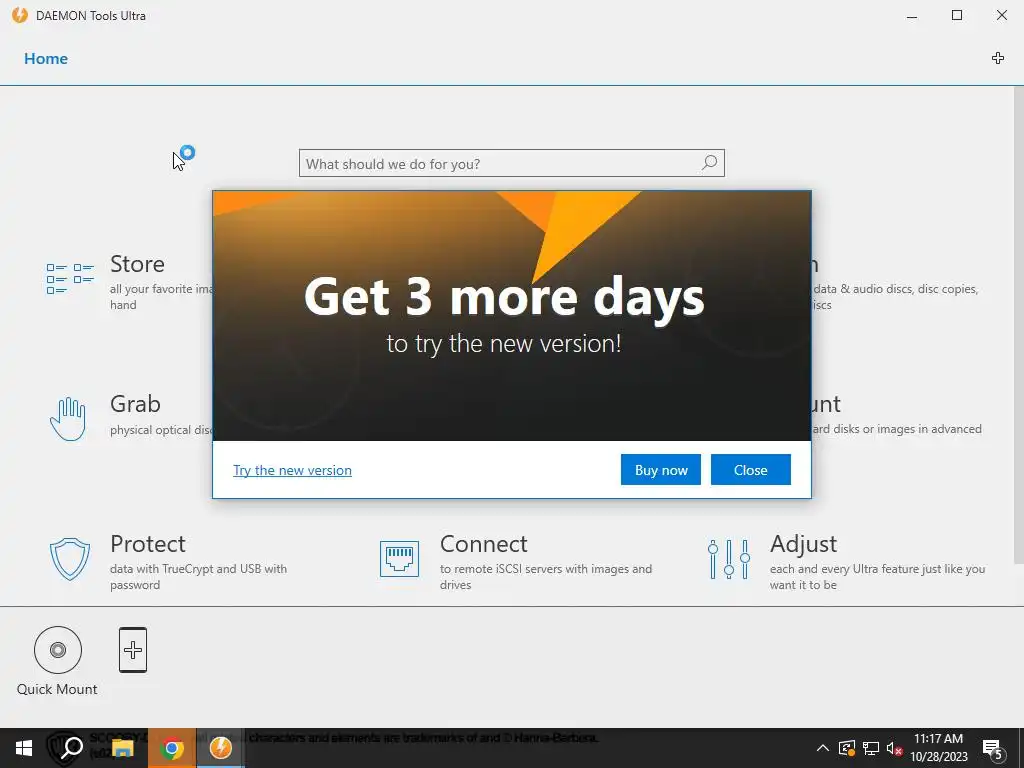Screen dimensions: 1024x768
Task: Open the notification center icon
Action: (x=993, y=748)
